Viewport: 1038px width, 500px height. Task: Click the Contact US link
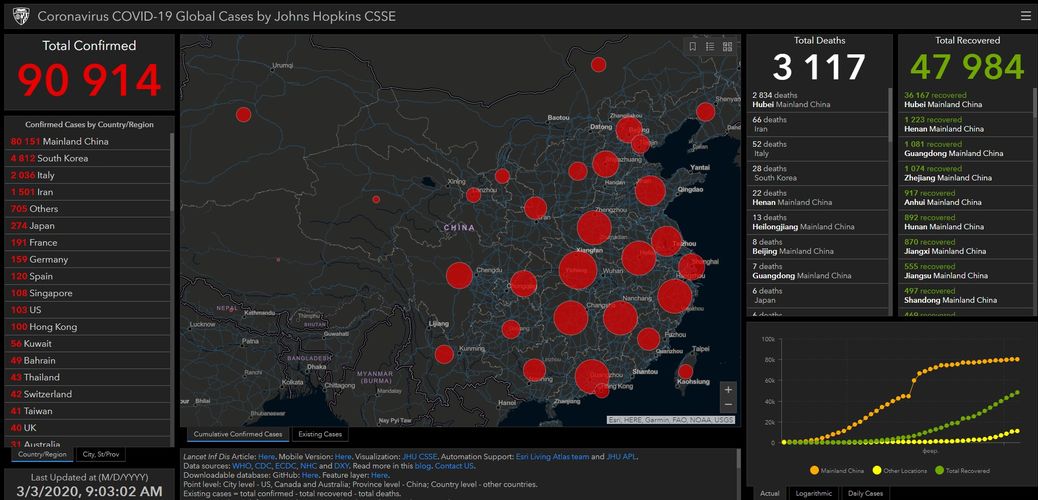[454, 466]
